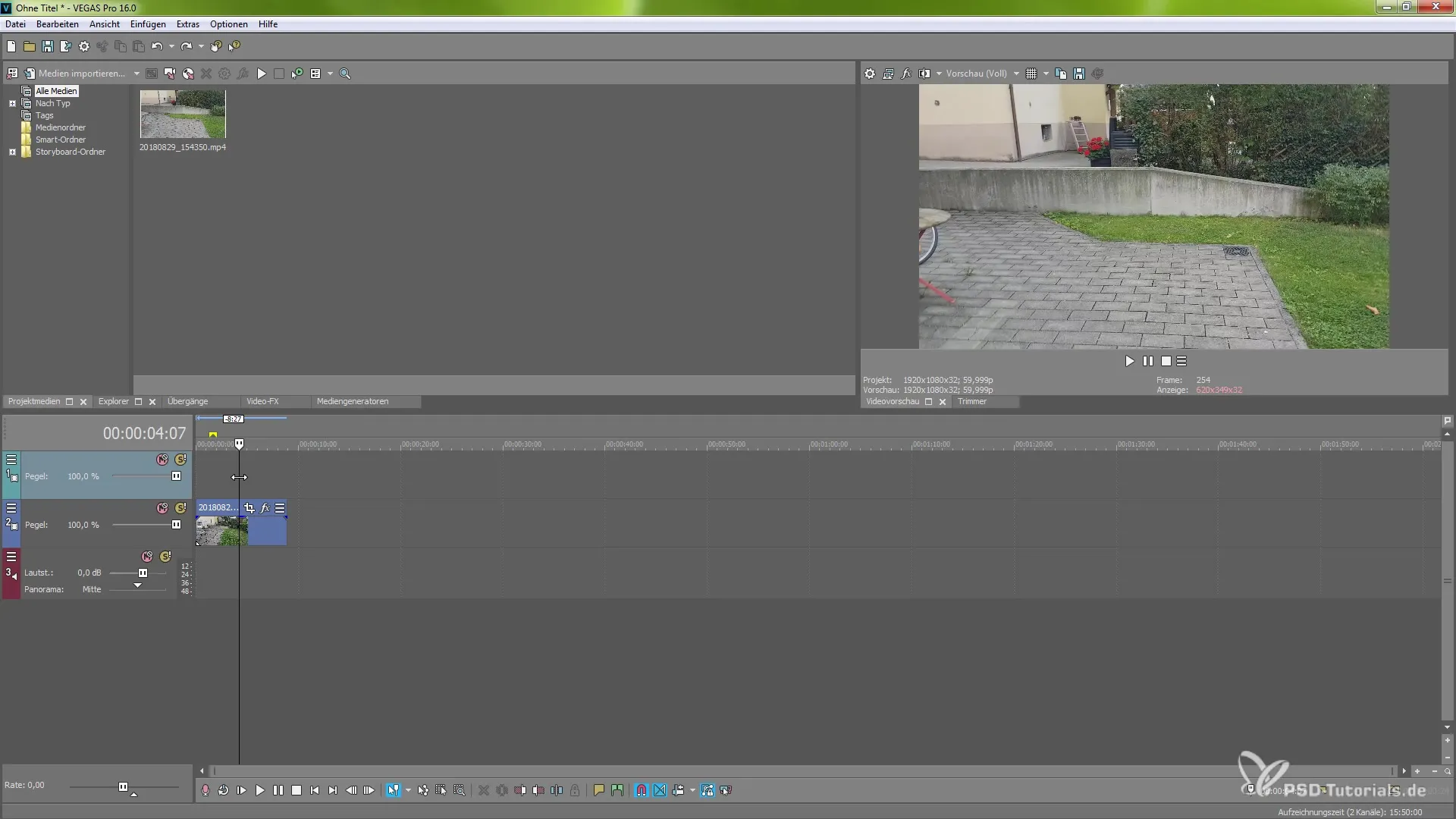Toggle preview on external monitor icon
This screenshot has height=819, width=1456.
[x=888, y=74]
